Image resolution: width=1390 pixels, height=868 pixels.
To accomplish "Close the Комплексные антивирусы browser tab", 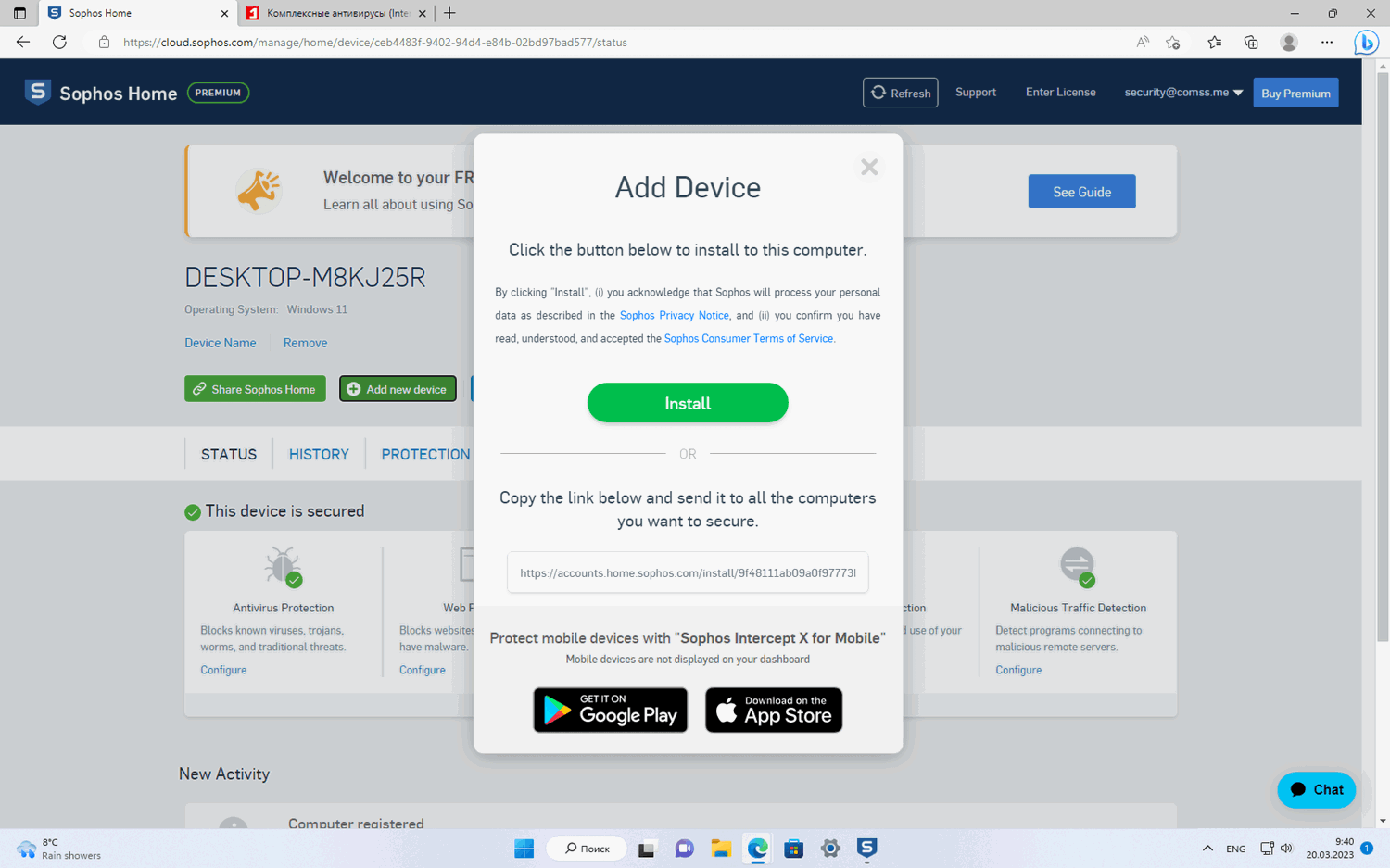I will coord(422,13).
